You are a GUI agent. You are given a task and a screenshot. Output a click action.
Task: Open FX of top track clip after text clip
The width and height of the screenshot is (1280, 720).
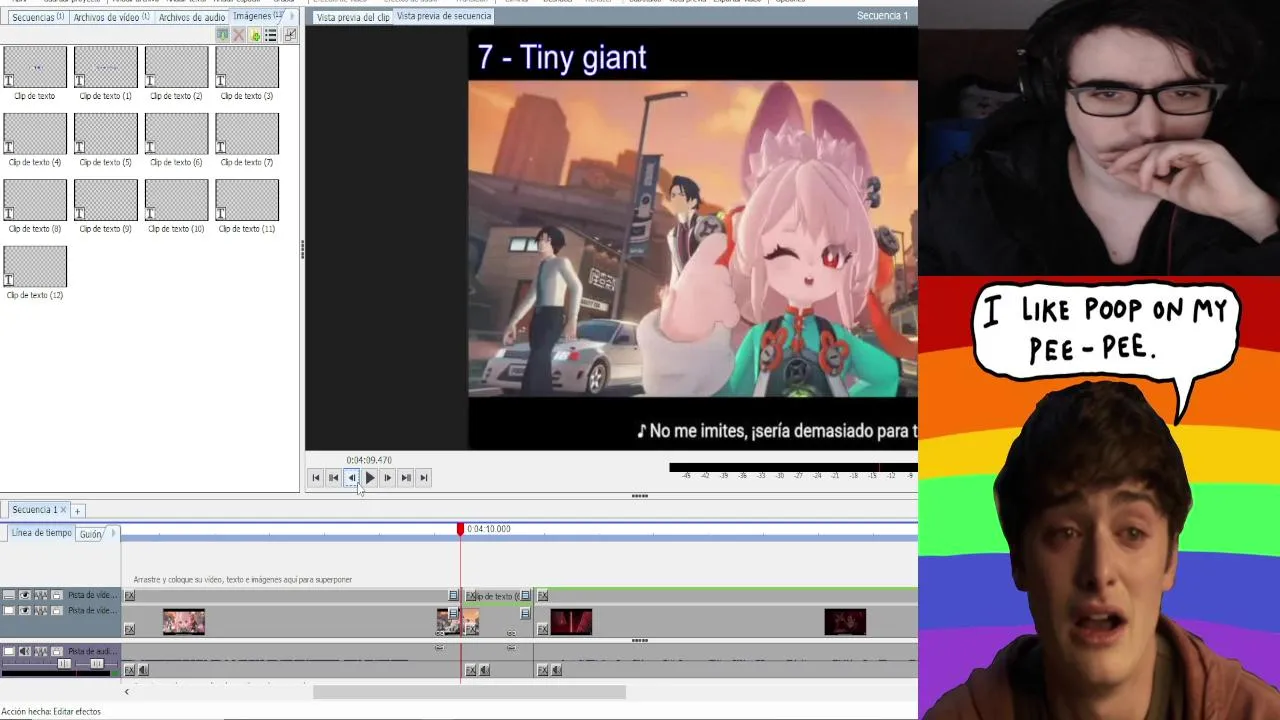pyautogui.click(x=543, y=596)
